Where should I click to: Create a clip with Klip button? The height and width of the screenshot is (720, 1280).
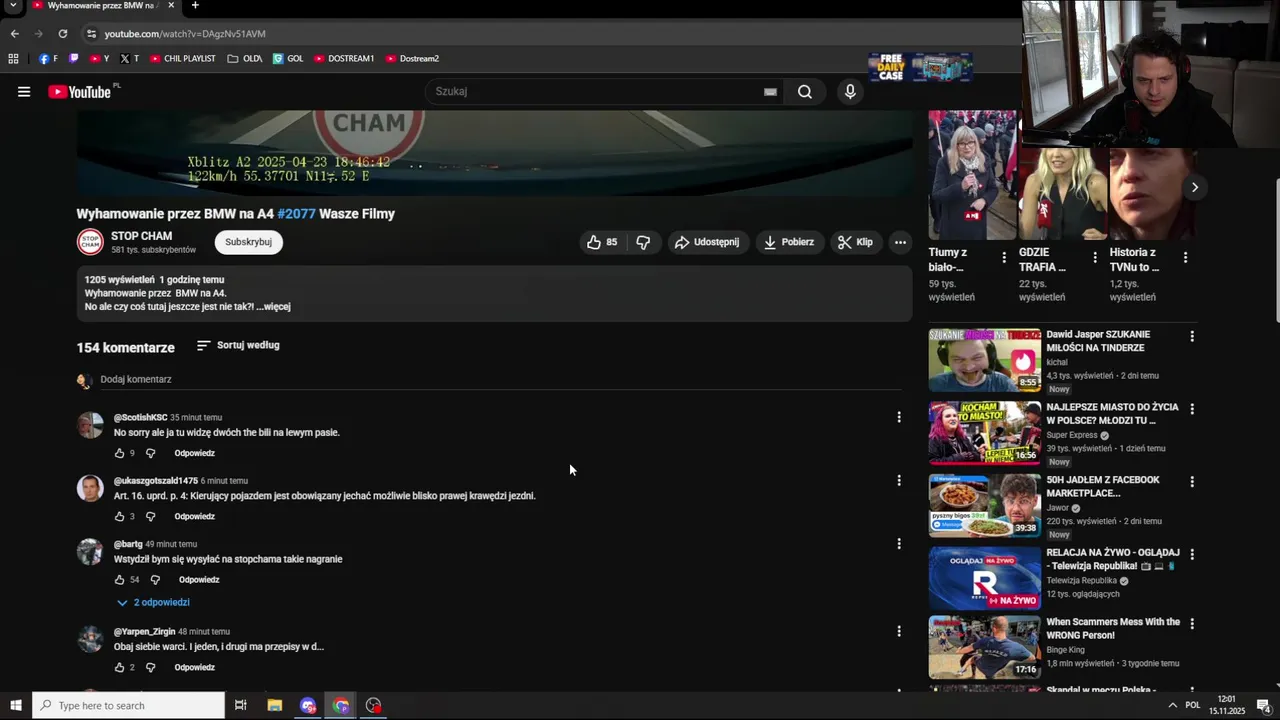pyautogui.click(x=855, y=242)
